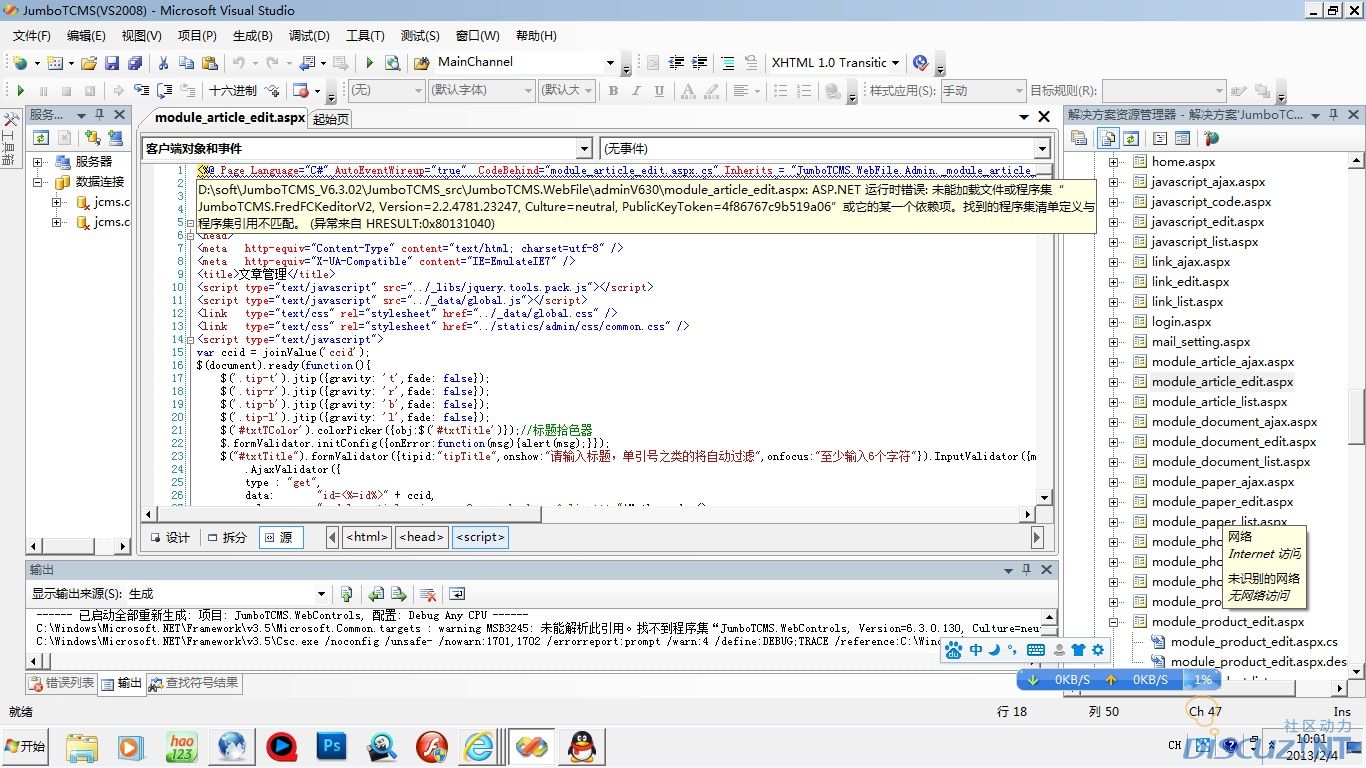The height and width of the screenshot is (768, 1366).
Task: Open the 调试(D) debug menu
Action: click(x=309, y=36)
